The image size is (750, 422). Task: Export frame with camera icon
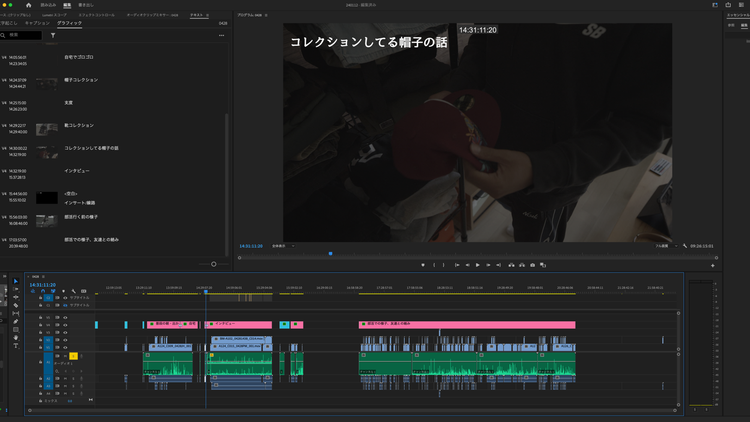click(532, 265)
